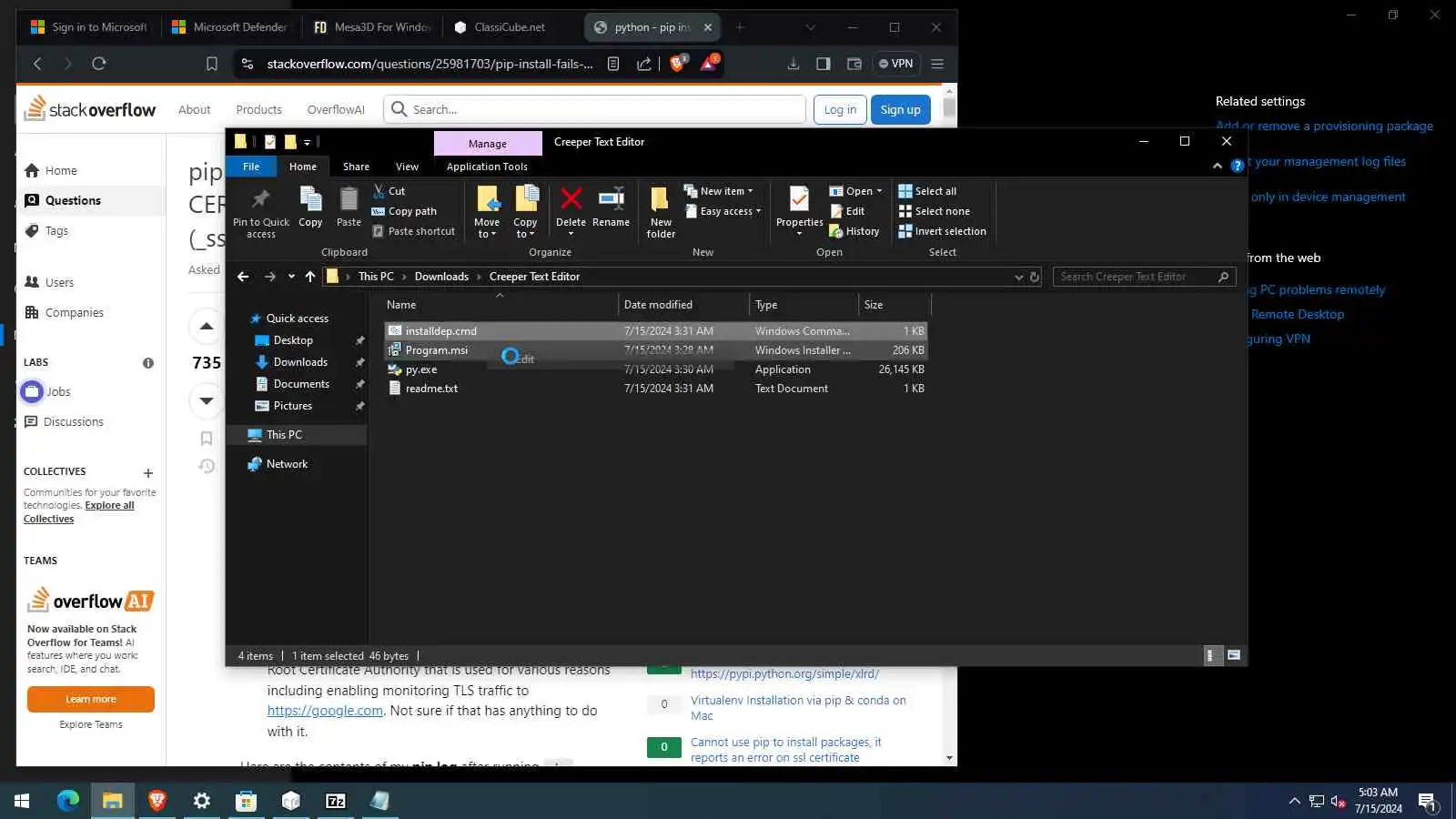Go back in File Explorer
Image resolution: width=1456 pixels, height=819 pixels.
[x=243, y=277]
